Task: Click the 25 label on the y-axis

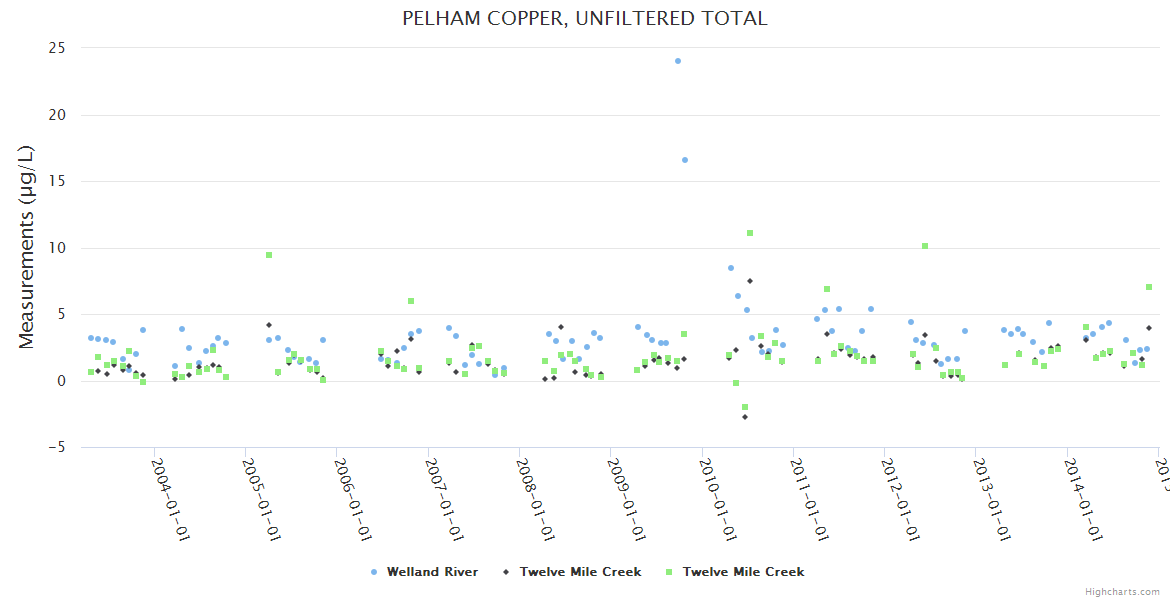Action: coord(57,48)
